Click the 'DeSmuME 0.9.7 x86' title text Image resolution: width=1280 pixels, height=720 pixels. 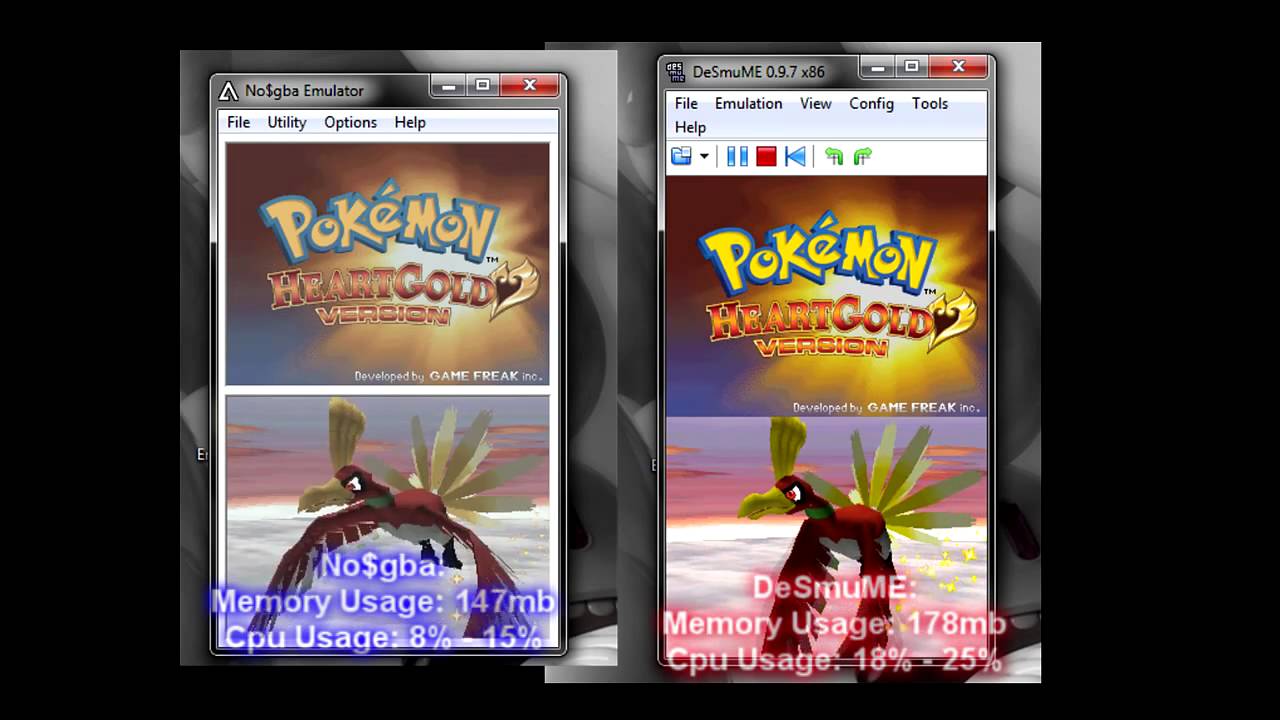tap(759, 72)
